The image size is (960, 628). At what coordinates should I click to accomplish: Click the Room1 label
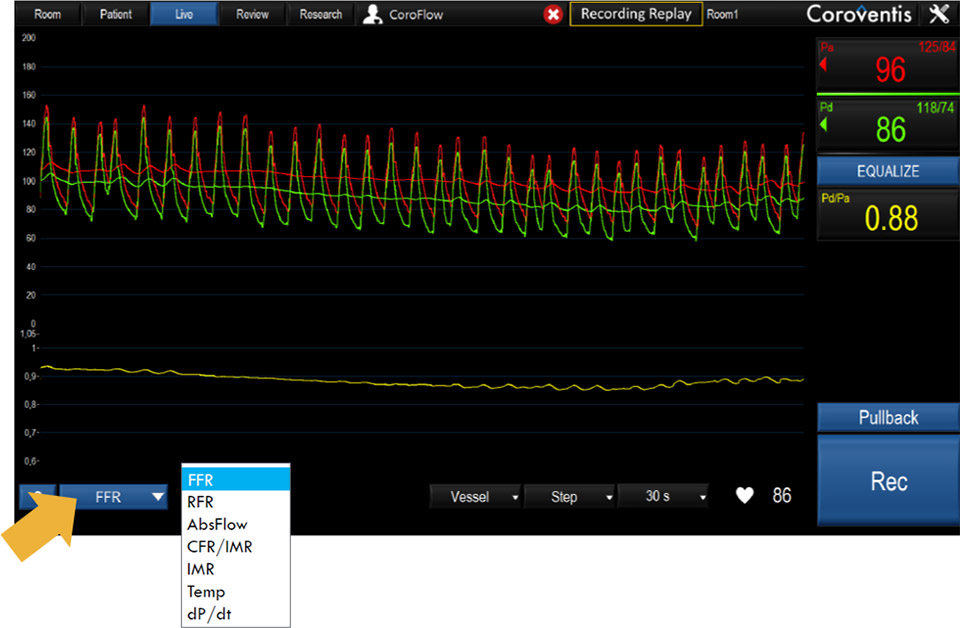tap(722, 14)
